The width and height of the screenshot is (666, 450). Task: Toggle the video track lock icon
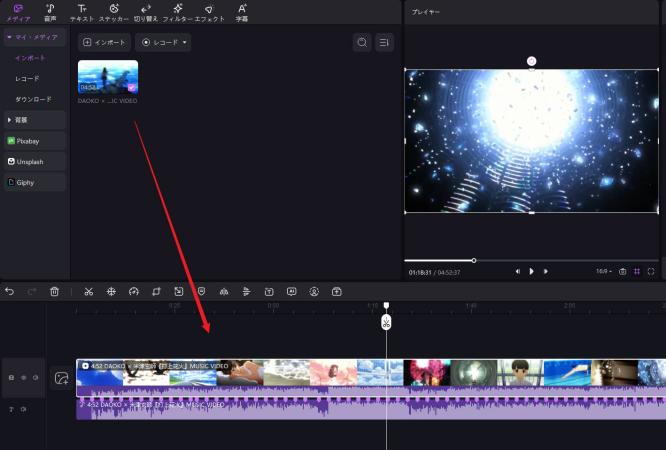point(11,378)
